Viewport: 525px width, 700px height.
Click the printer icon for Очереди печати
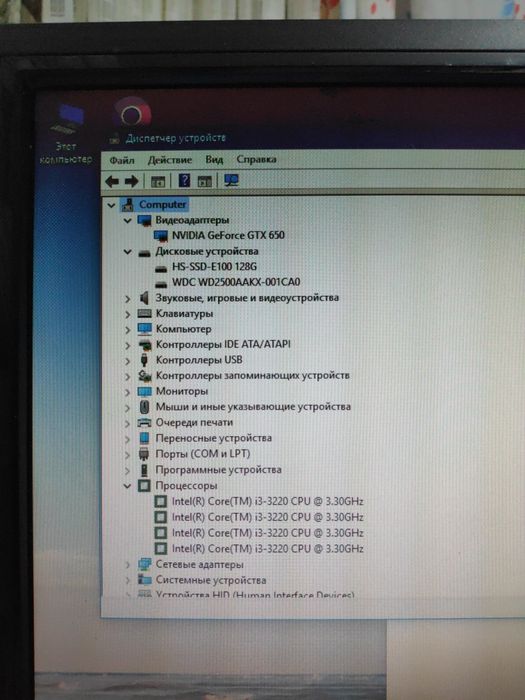(x=144, y=423)
